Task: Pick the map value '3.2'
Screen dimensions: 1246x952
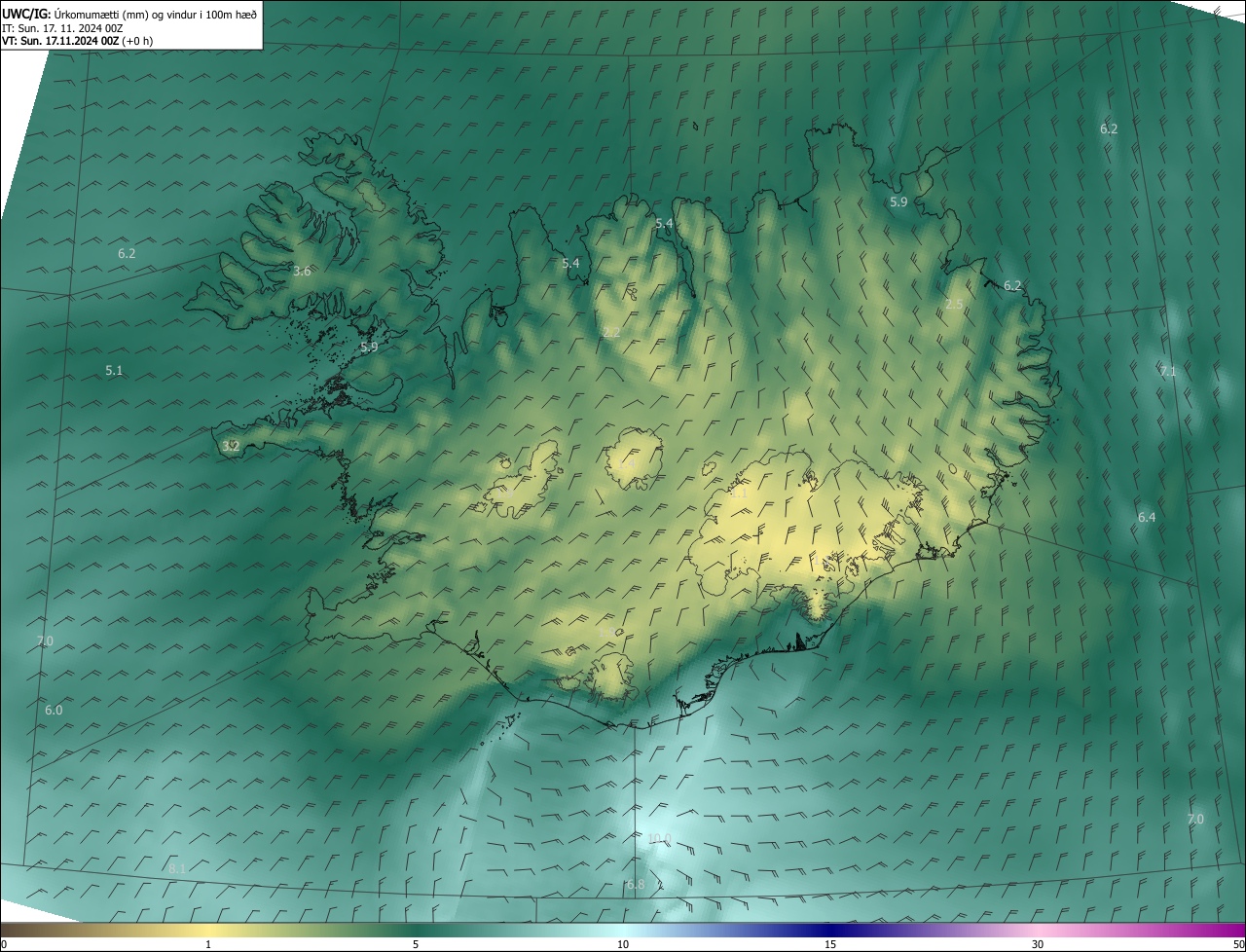Action: click(231, 446)
